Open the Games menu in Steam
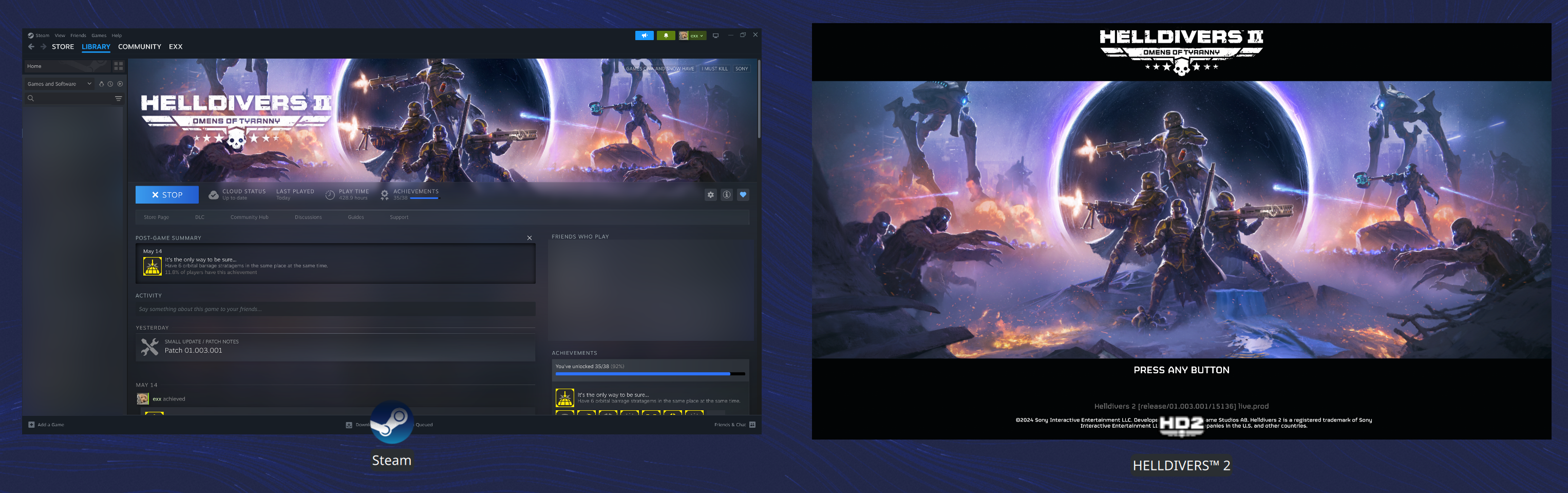 [99, 35]
